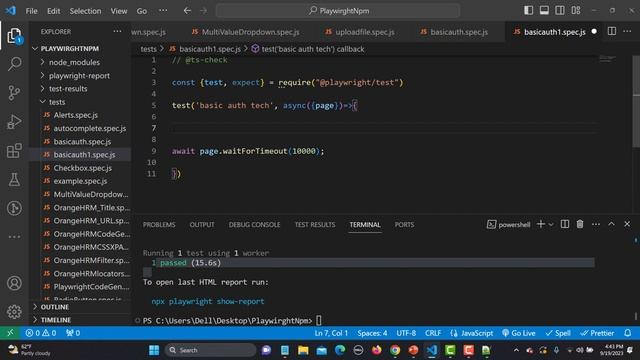The height and width of the screenshot is (360, 640).
Task: Click the editor vertical scrollbar
Action: pos(636,101)
